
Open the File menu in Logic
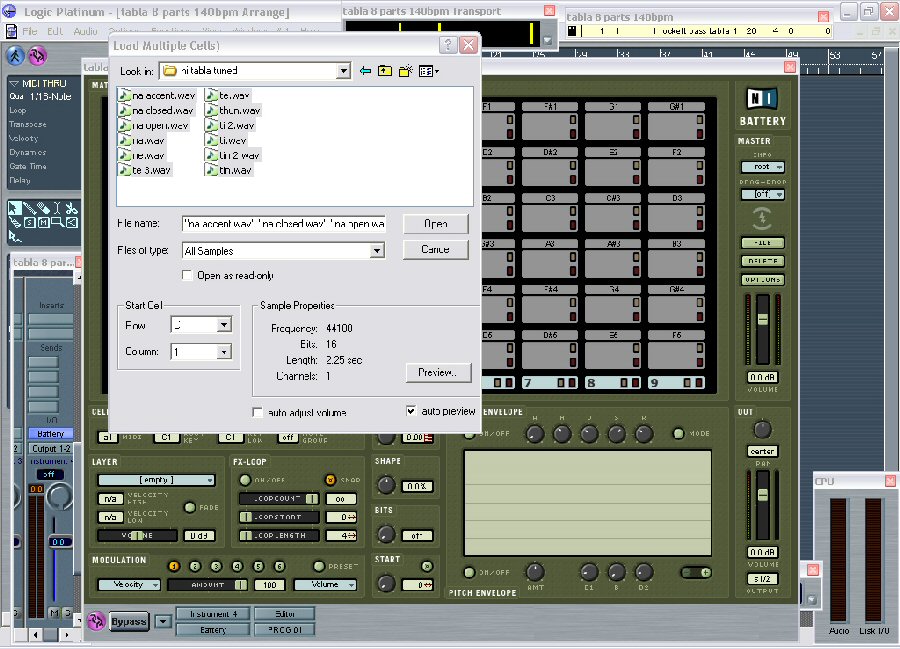click(x=27, y=31)
